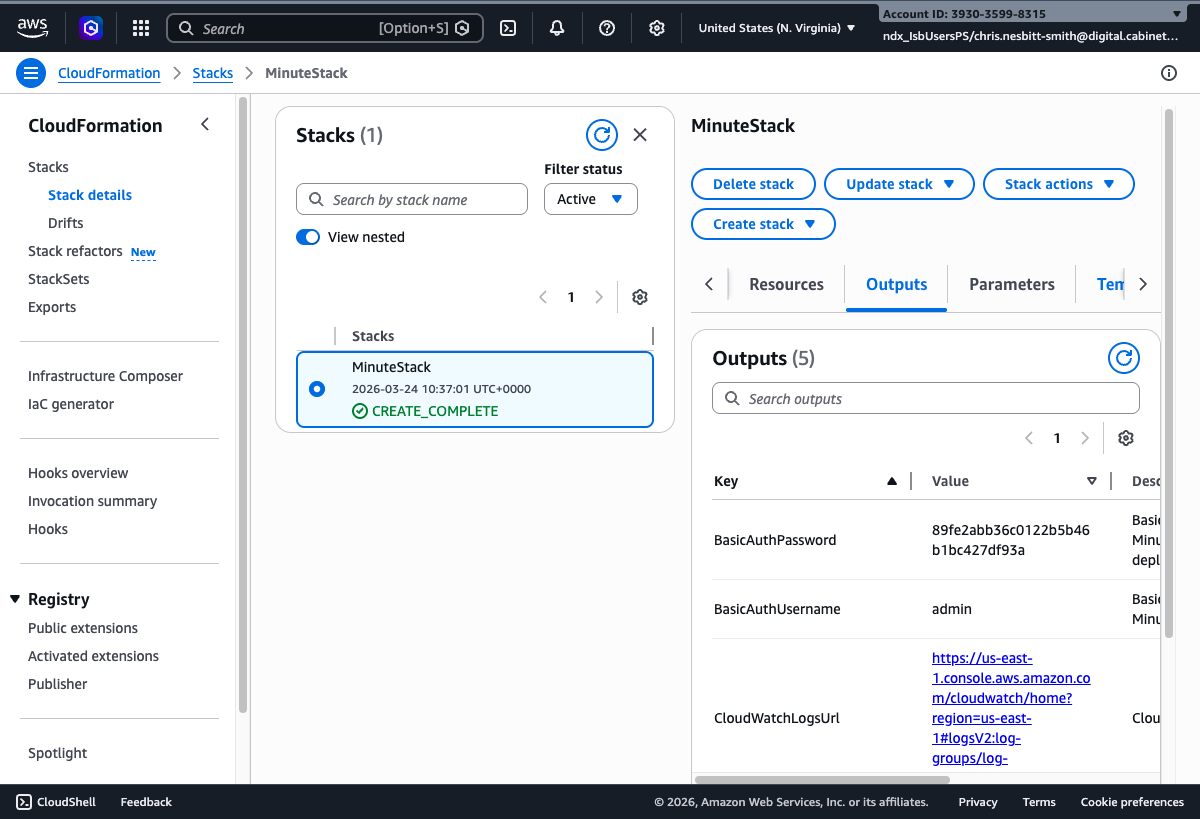Open the help question mark icon

[x=606, y=28]
